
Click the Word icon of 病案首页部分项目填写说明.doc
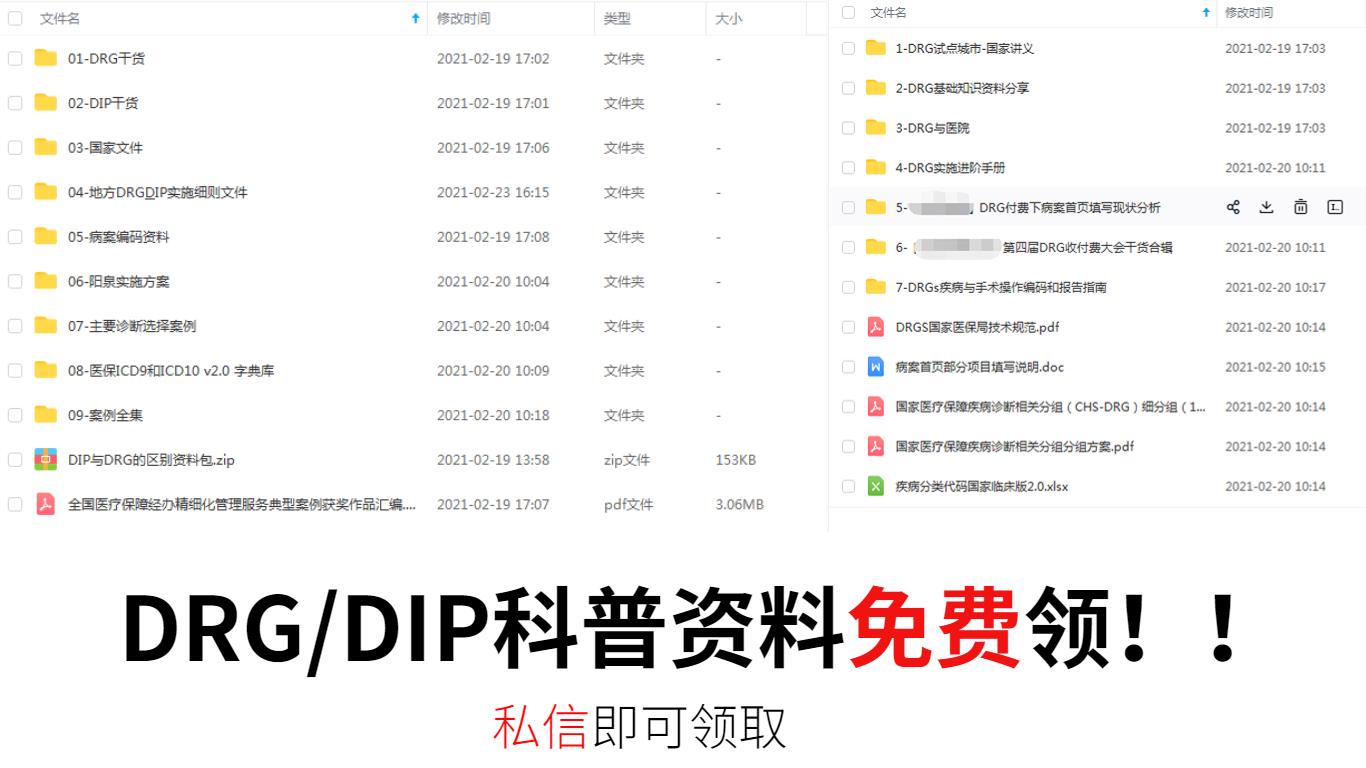point(874,367)
